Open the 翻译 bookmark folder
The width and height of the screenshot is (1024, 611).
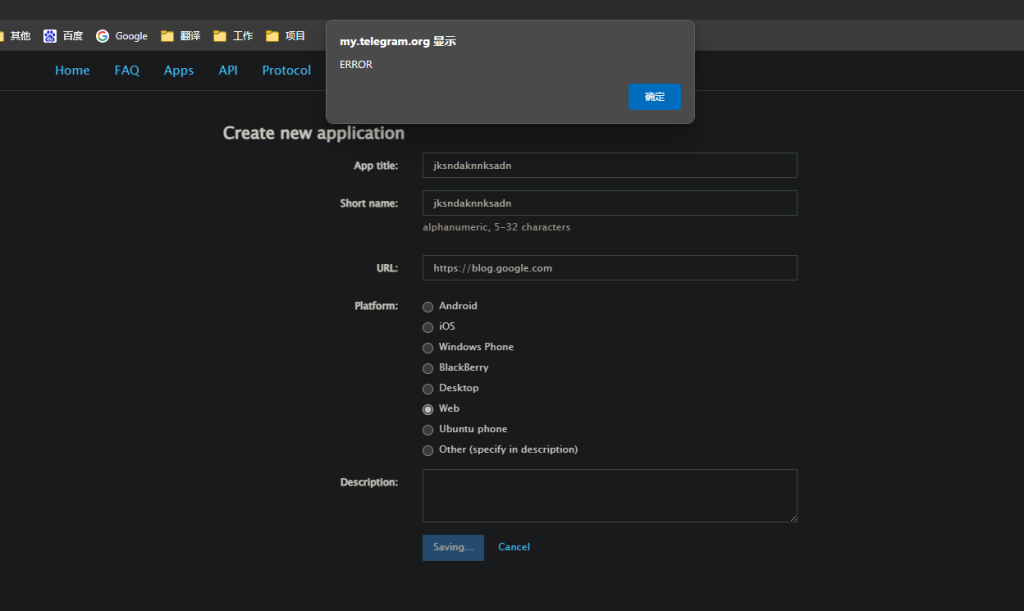point(181,36)
